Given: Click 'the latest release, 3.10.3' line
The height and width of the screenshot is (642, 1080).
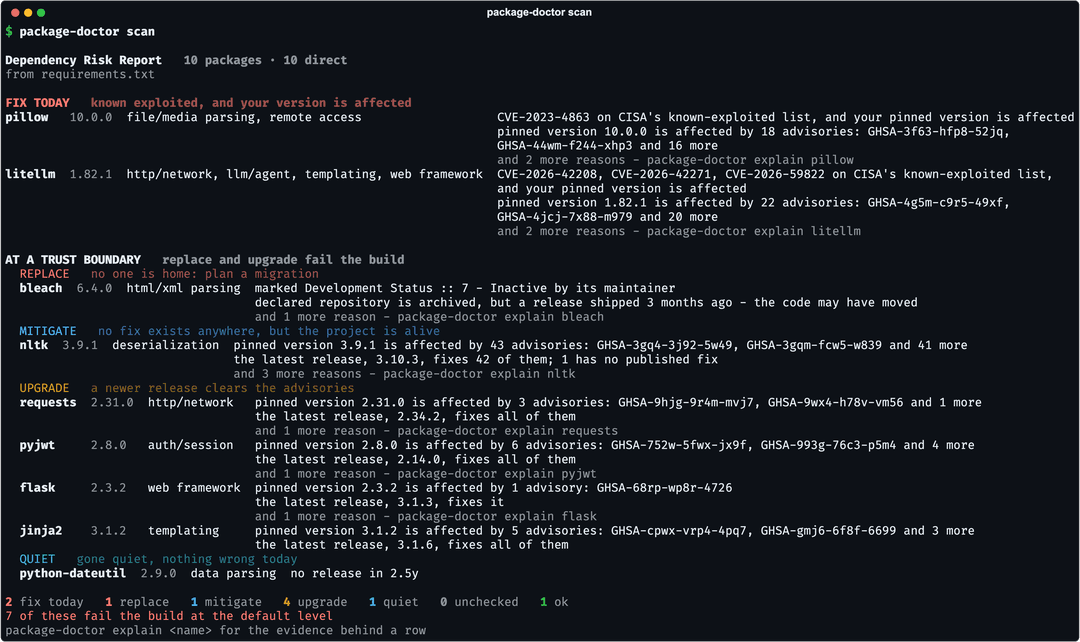Looking at the screenshot, I should [476, 360].
